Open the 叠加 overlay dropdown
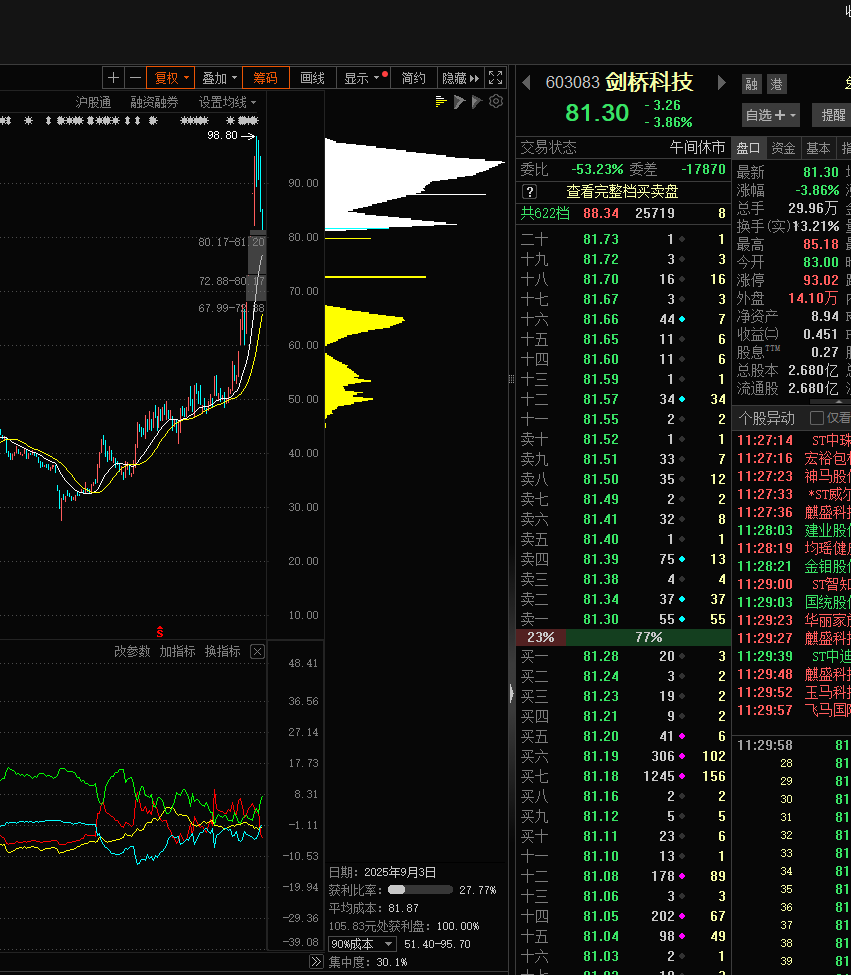The image size is (851, 975). (219, 78)
